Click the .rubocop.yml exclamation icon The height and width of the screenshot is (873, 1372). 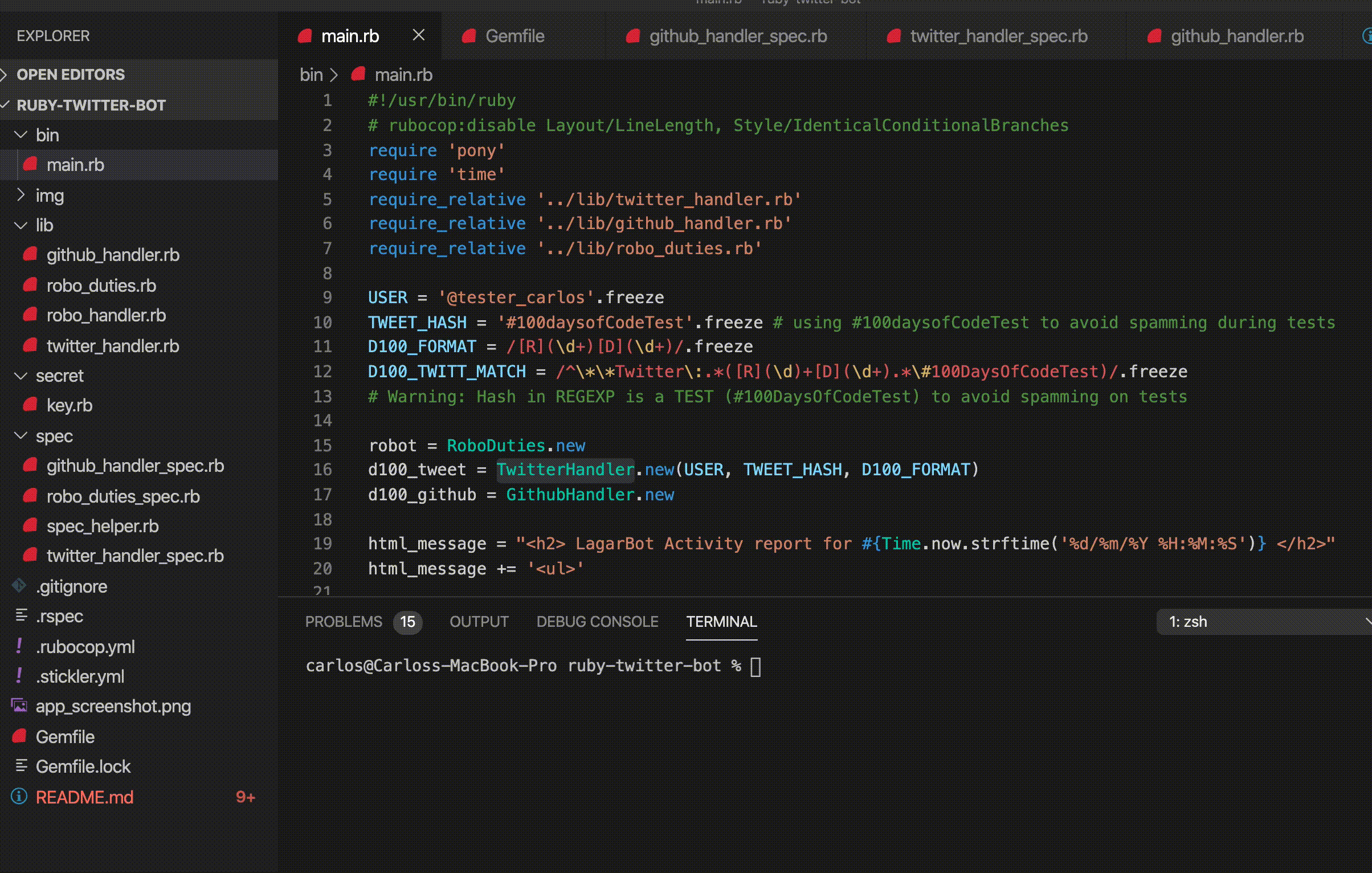coord(19,646)
